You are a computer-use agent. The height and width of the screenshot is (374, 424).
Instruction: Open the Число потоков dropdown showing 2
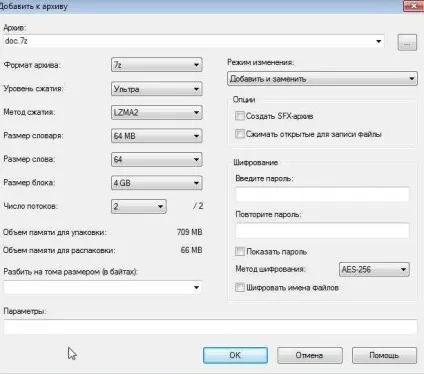pyautogui.click(x=139, y=206)
